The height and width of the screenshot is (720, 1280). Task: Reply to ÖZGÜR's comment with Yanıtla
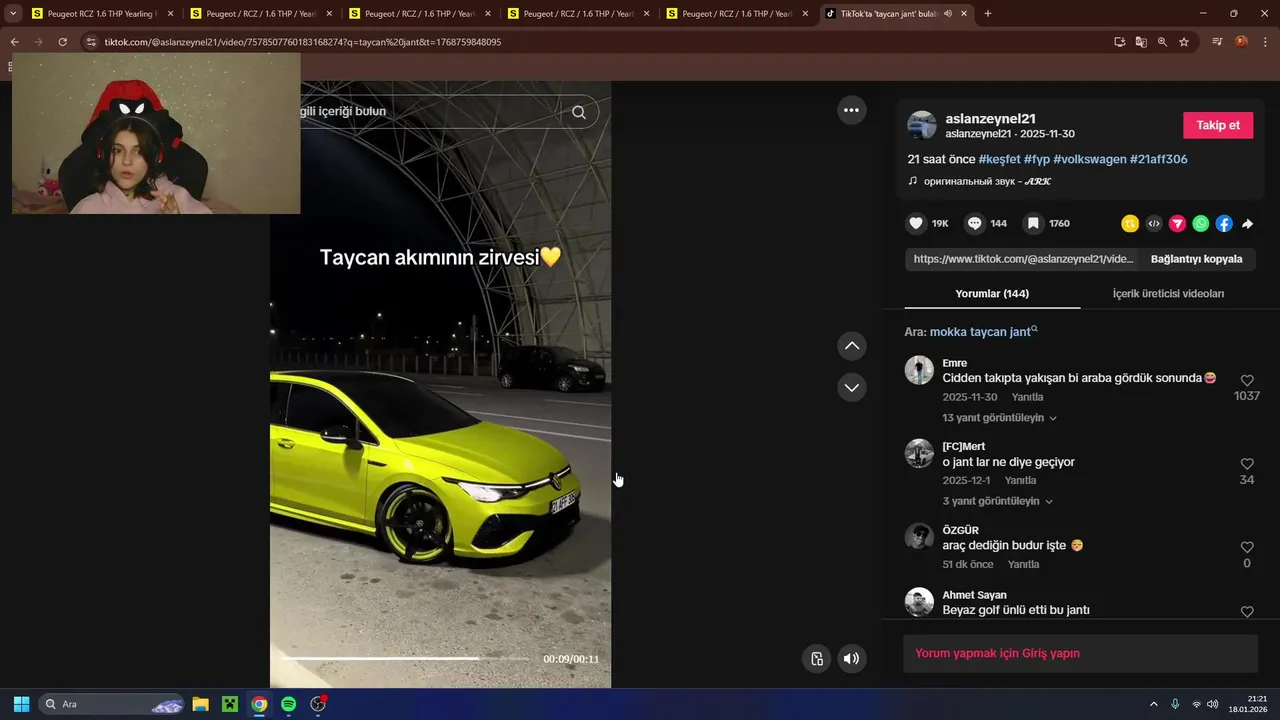(1023, 564)
